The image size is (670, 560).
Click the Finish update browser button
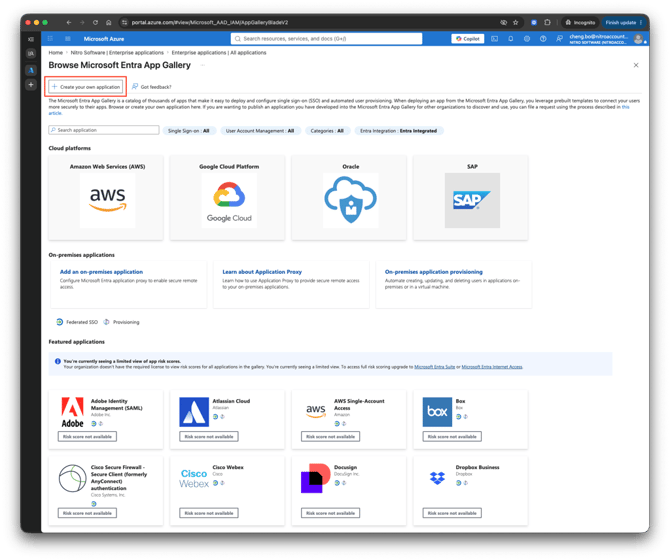pos(623,23)
